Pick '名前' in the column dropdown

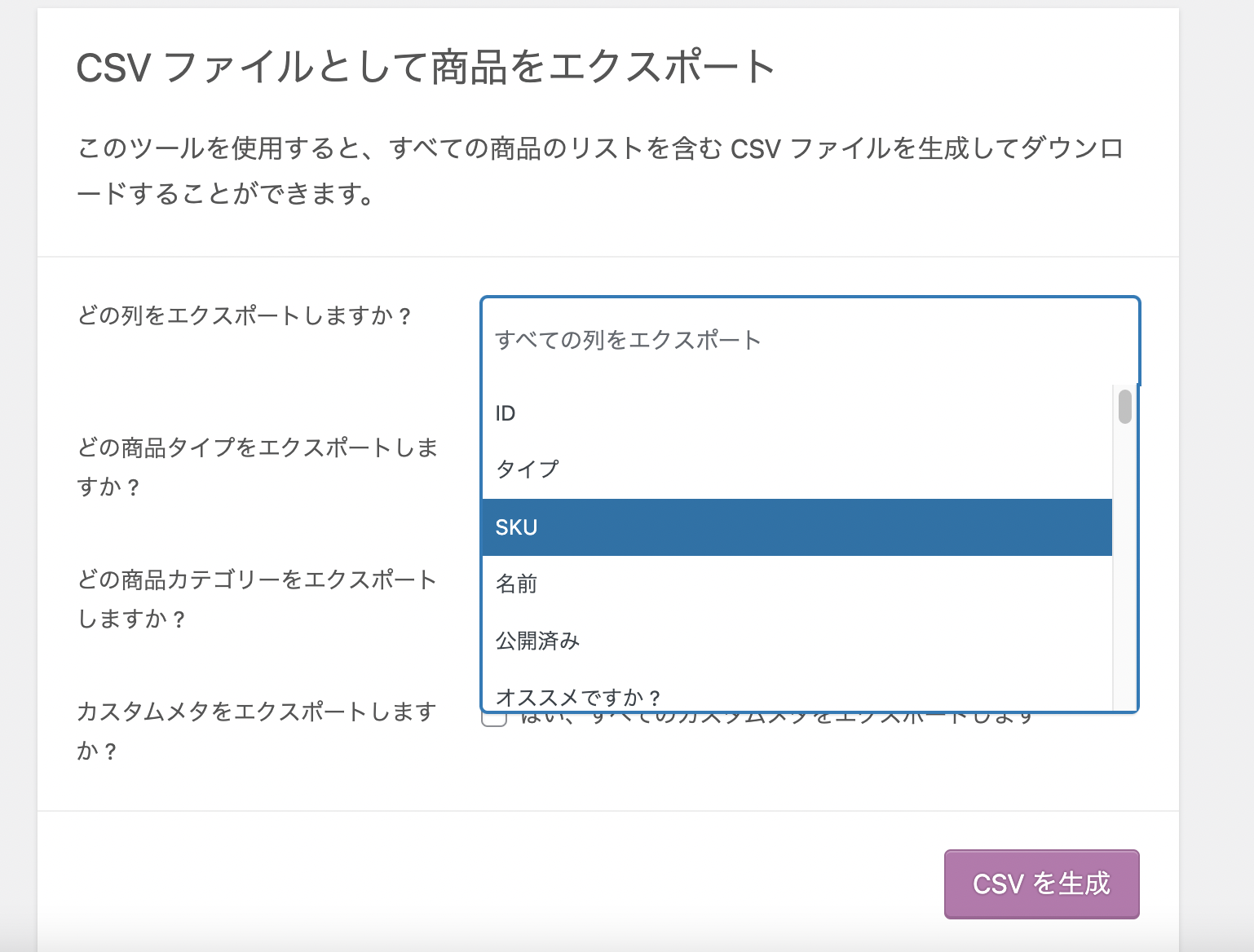pos(796,584)
